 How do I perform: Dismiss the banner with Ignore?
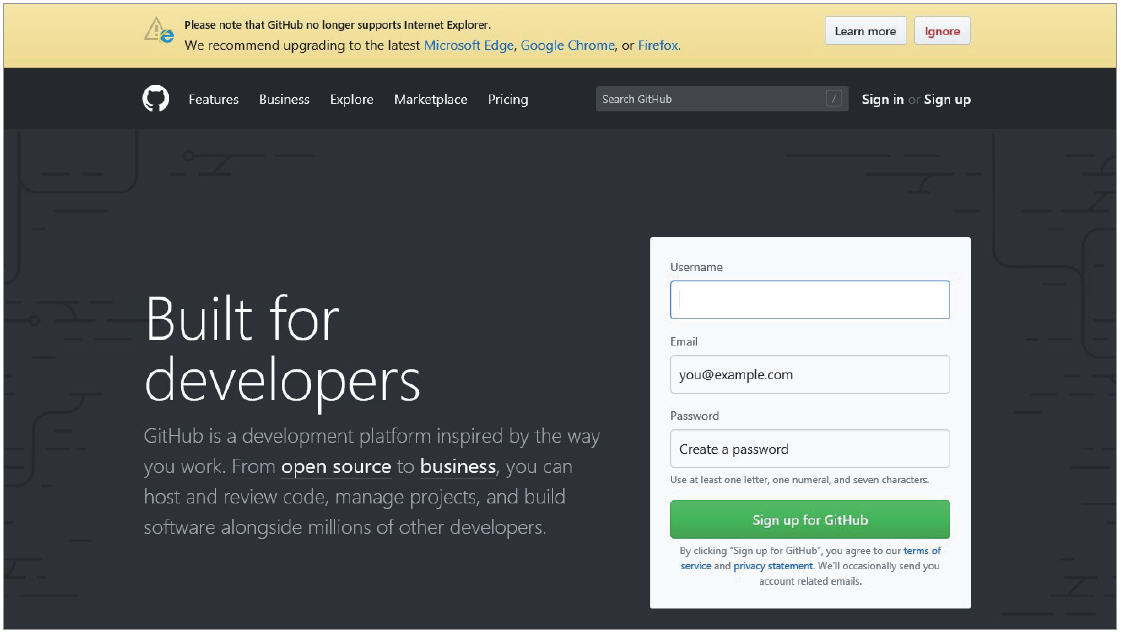pyautogui.click(x=942, y=31)
